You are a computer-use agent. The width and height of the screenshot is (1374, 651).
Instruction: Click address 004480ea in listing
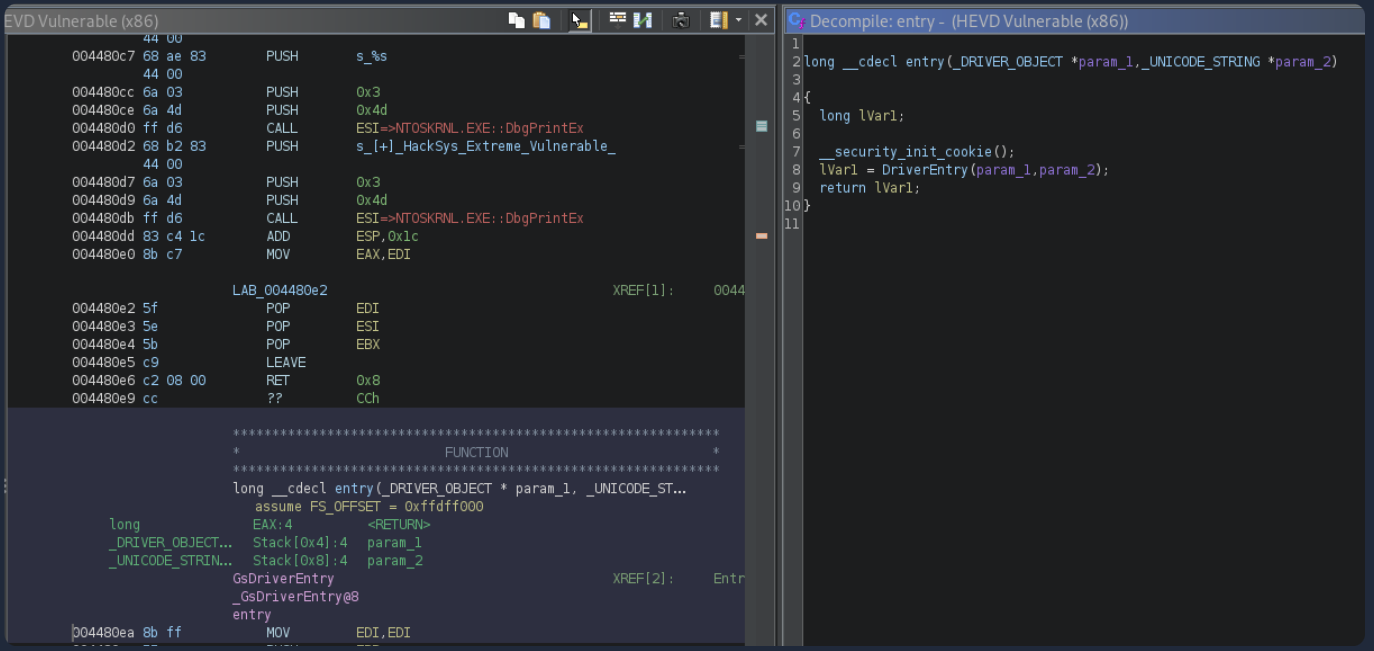pyautogui.click(x=103, y=632)
